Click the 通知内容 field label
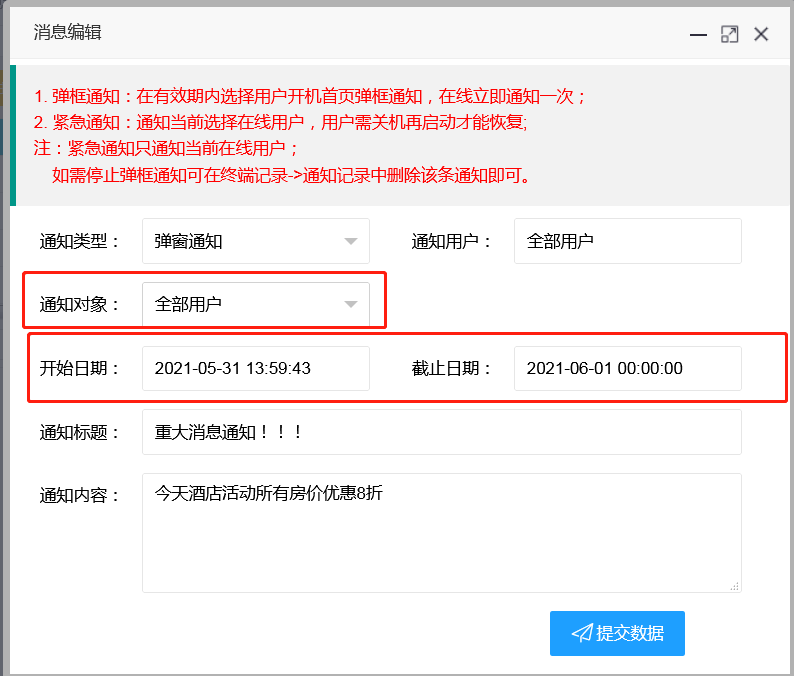The width and height of the screenshot is (794, 676). 79,495
